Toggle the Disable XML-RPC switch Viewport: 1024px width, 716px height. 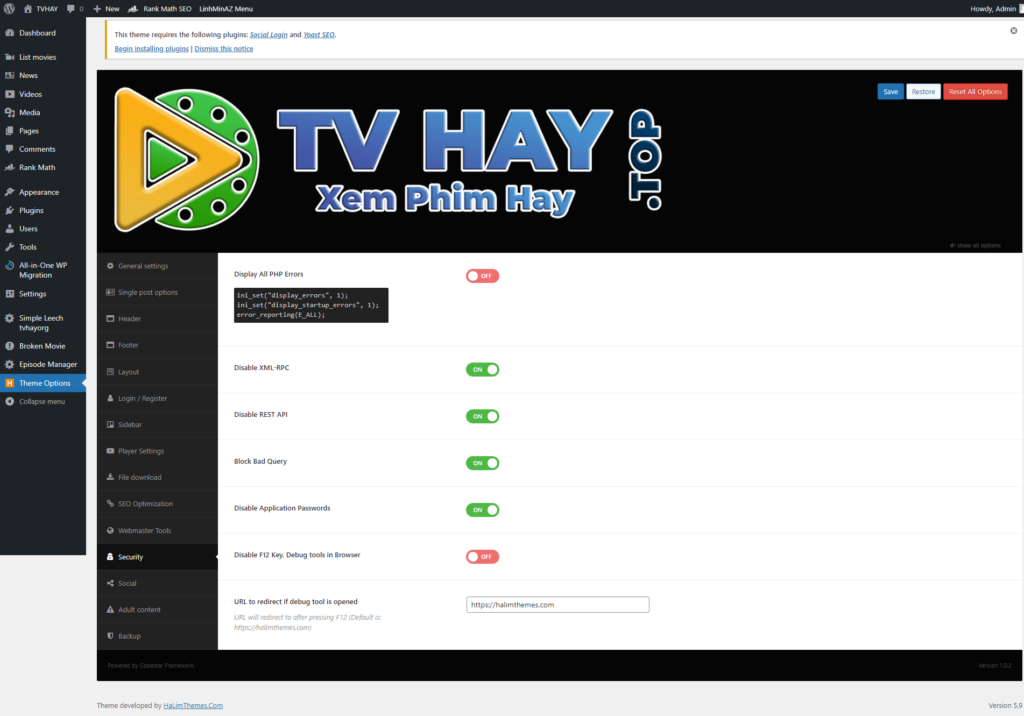pos(482,369)
